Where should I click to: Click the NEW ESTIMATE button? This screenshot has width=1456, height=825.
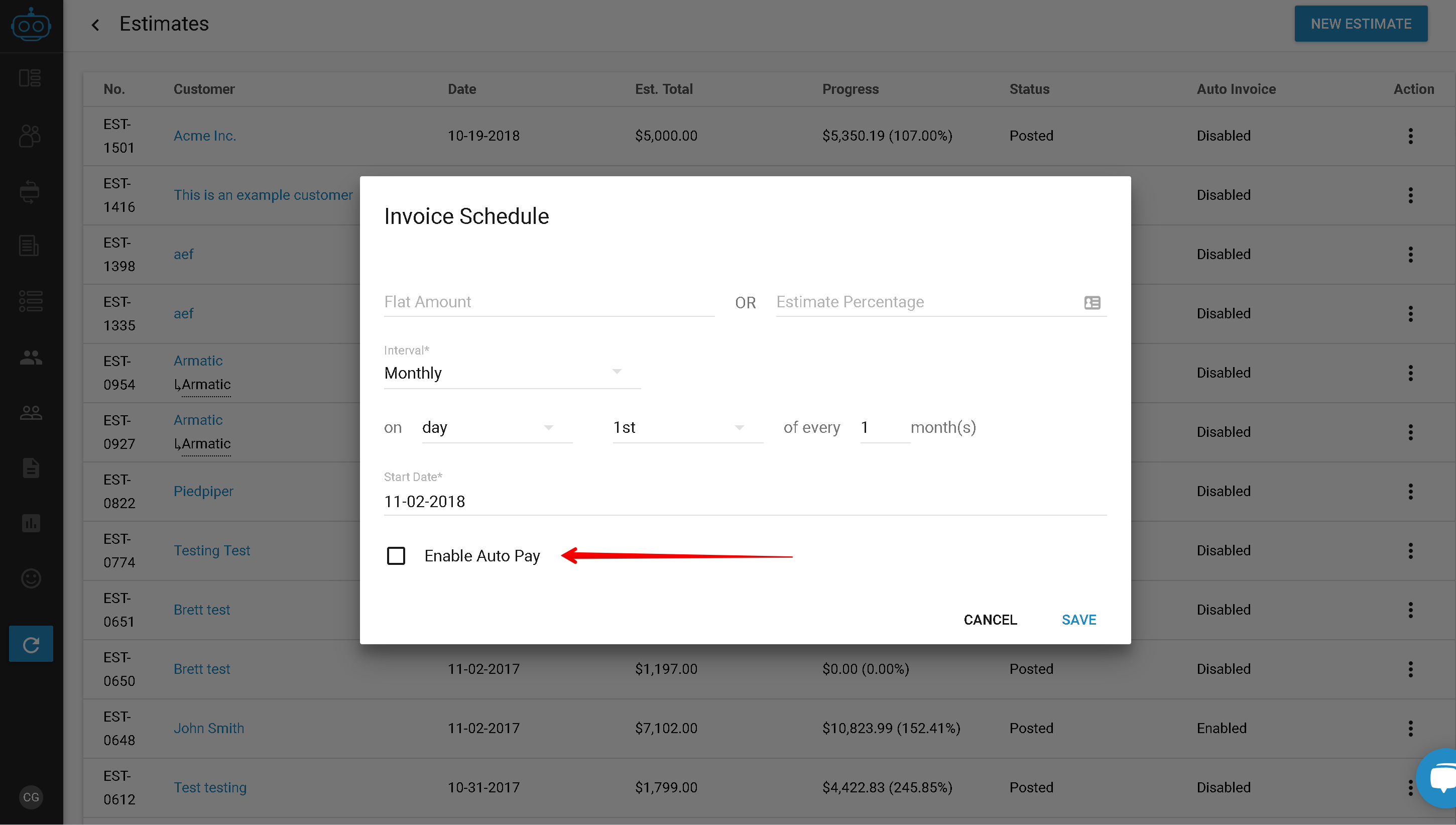point(1361,24)
